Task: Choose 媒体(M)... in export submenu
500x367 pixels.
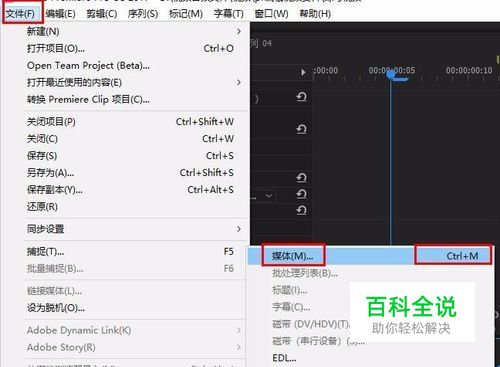Action: tap(371, 256)
